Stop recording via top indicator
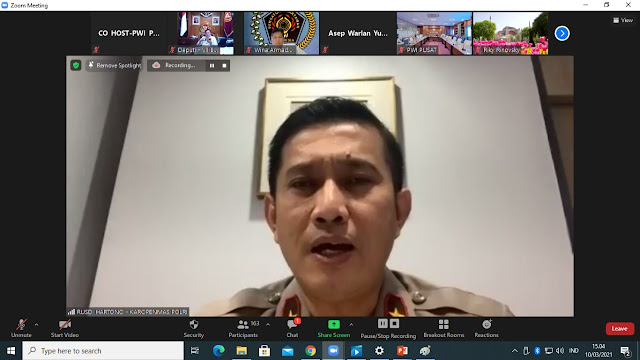The height and width of the screenshot is (360, 640). coord(224,66)
